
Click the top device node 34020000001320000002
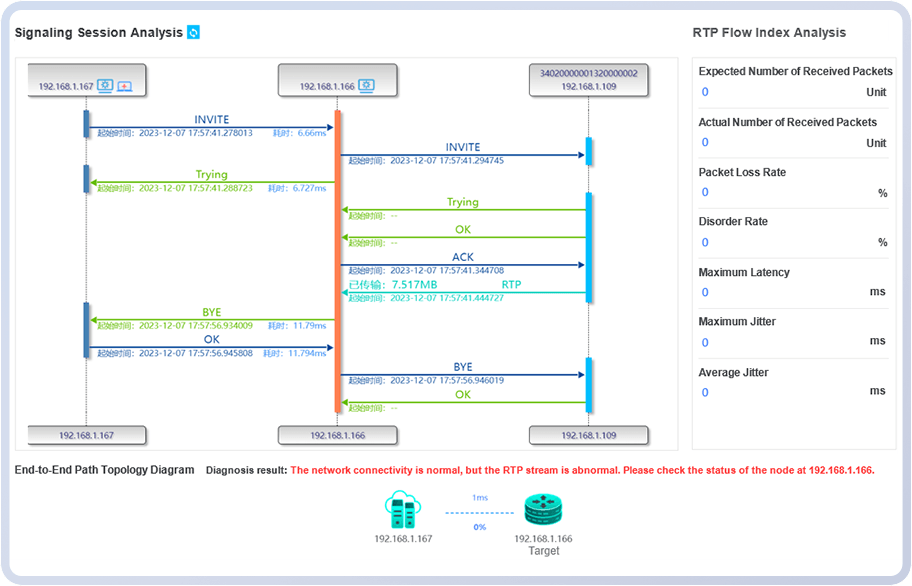[589, 80]
